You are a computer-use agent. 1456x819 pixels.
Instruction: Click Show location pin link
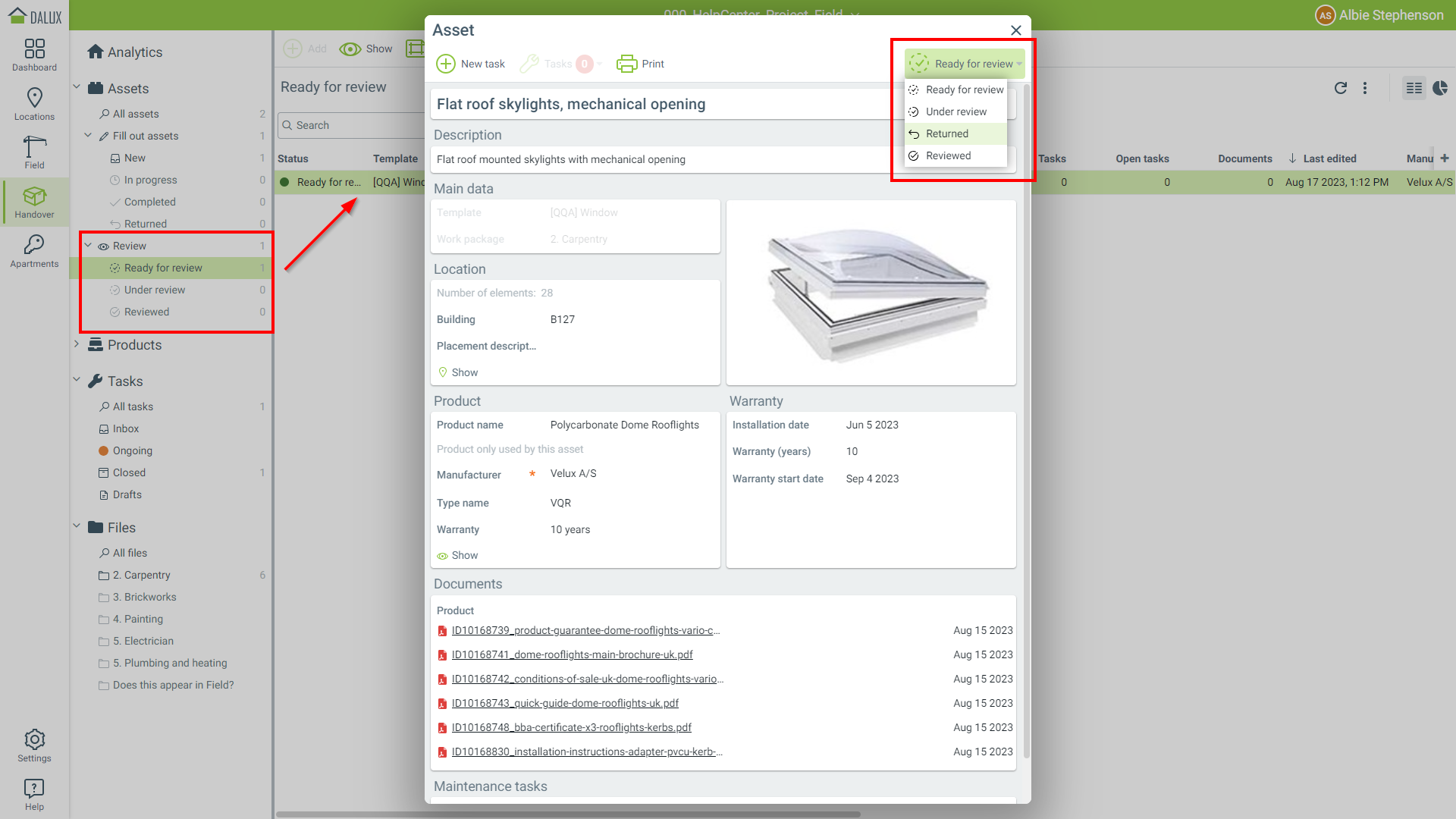464,372
